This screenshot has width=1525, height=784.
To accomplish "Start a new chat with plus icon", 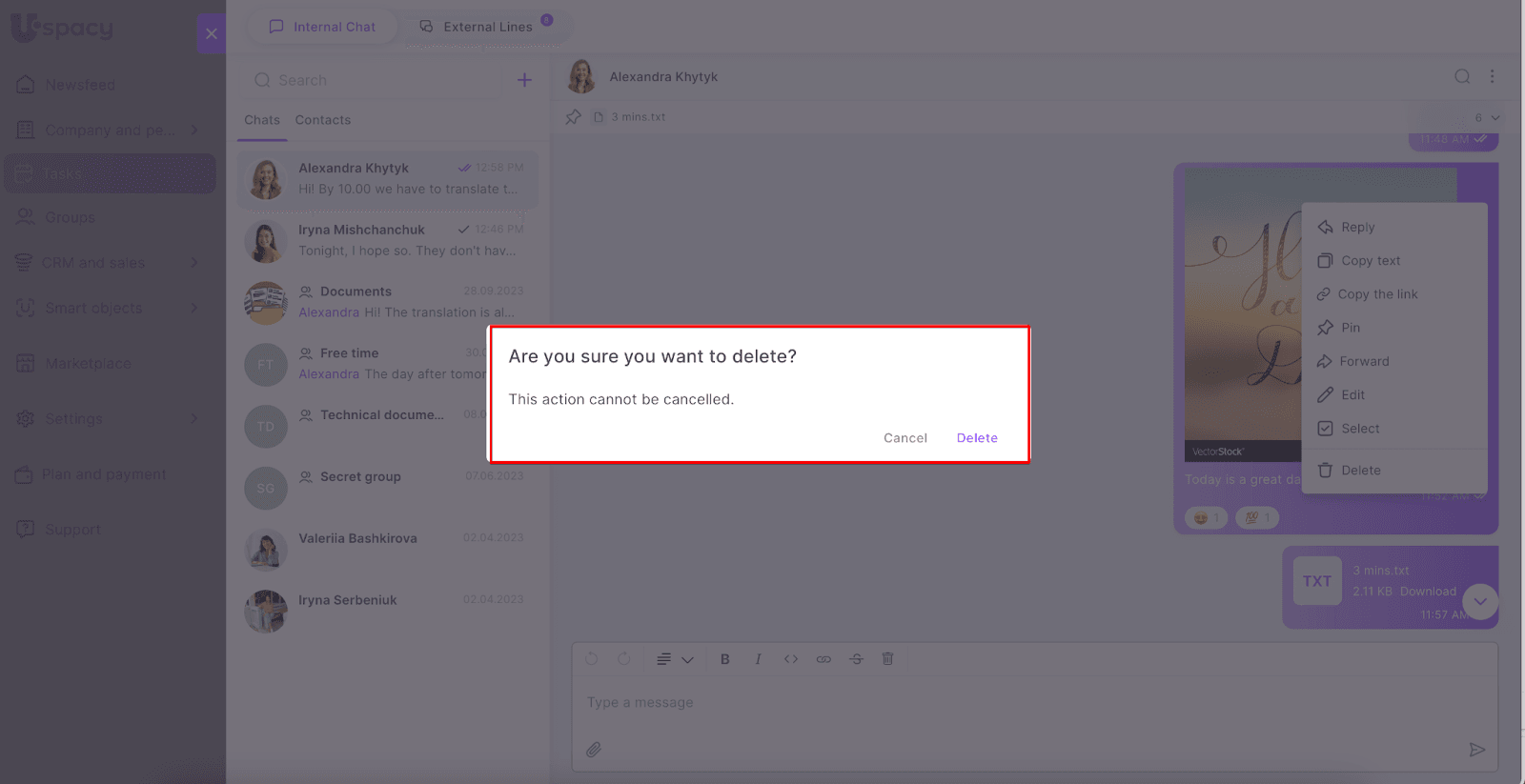I will (524, 80).
